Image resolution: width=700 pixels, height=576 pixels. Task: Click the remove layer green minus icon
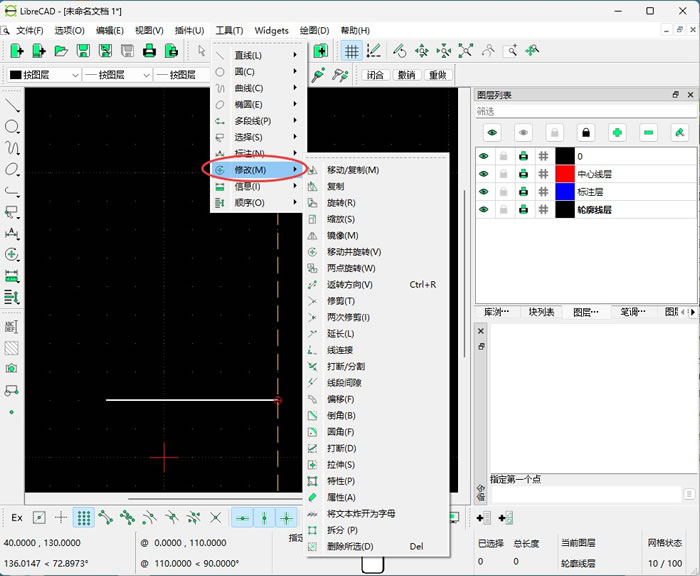tap(648, 133)
